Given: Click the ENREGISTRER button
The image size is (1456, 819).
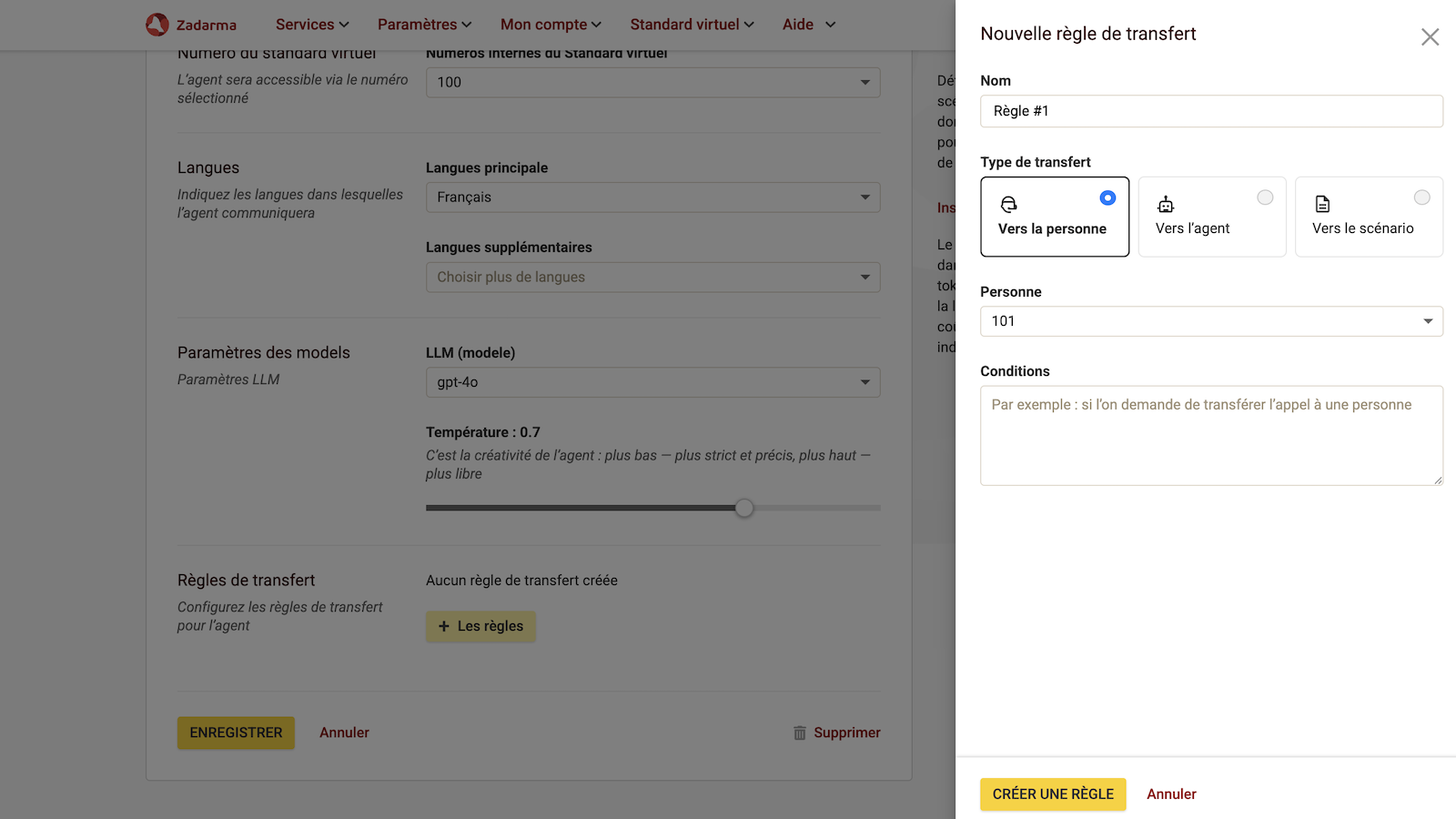Looking at the screenshot, I should 236,733.
